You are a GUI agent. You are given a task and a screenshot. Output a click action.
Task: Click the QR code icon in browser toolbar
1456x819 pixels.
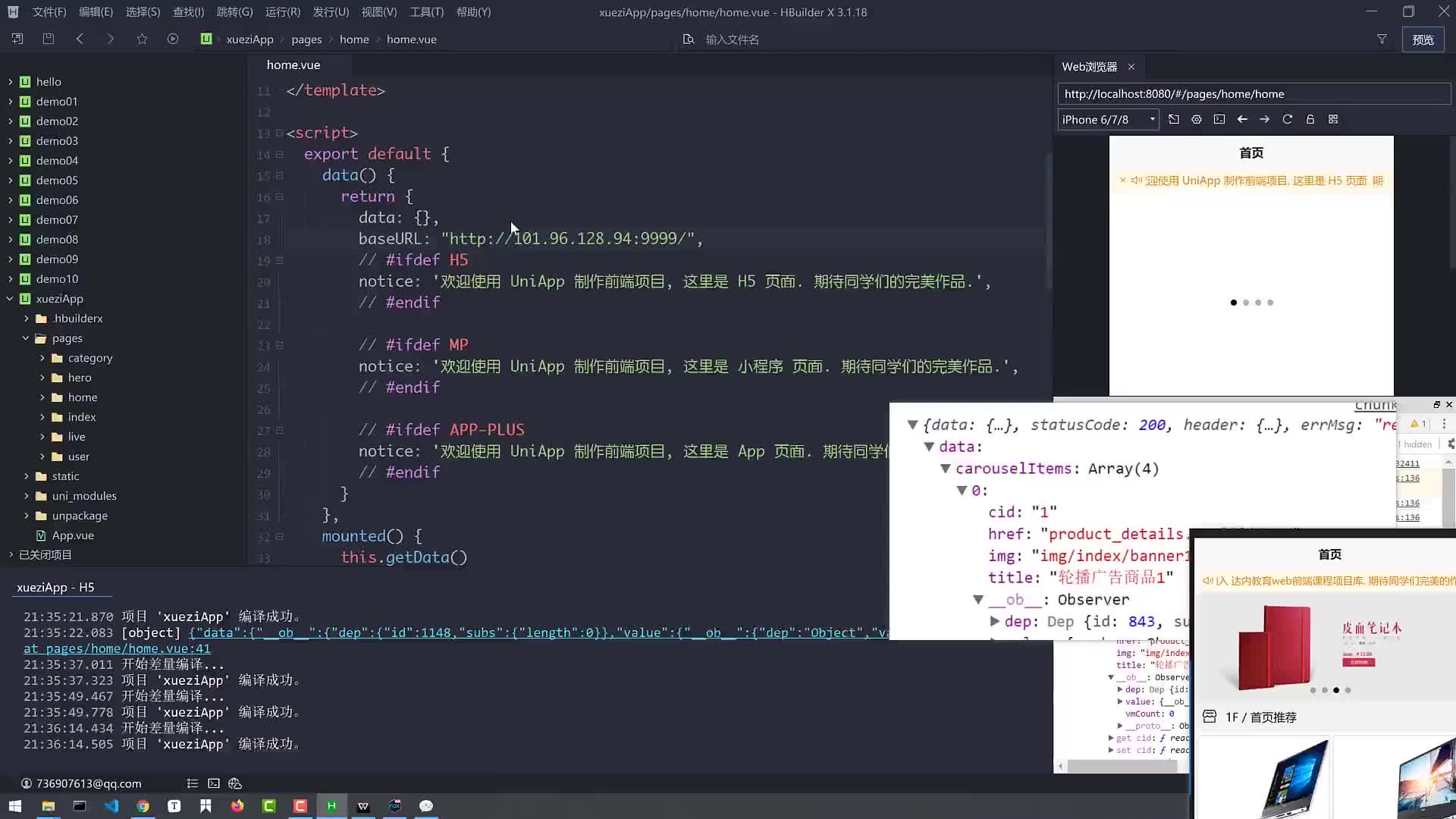tap(1333, 119)
